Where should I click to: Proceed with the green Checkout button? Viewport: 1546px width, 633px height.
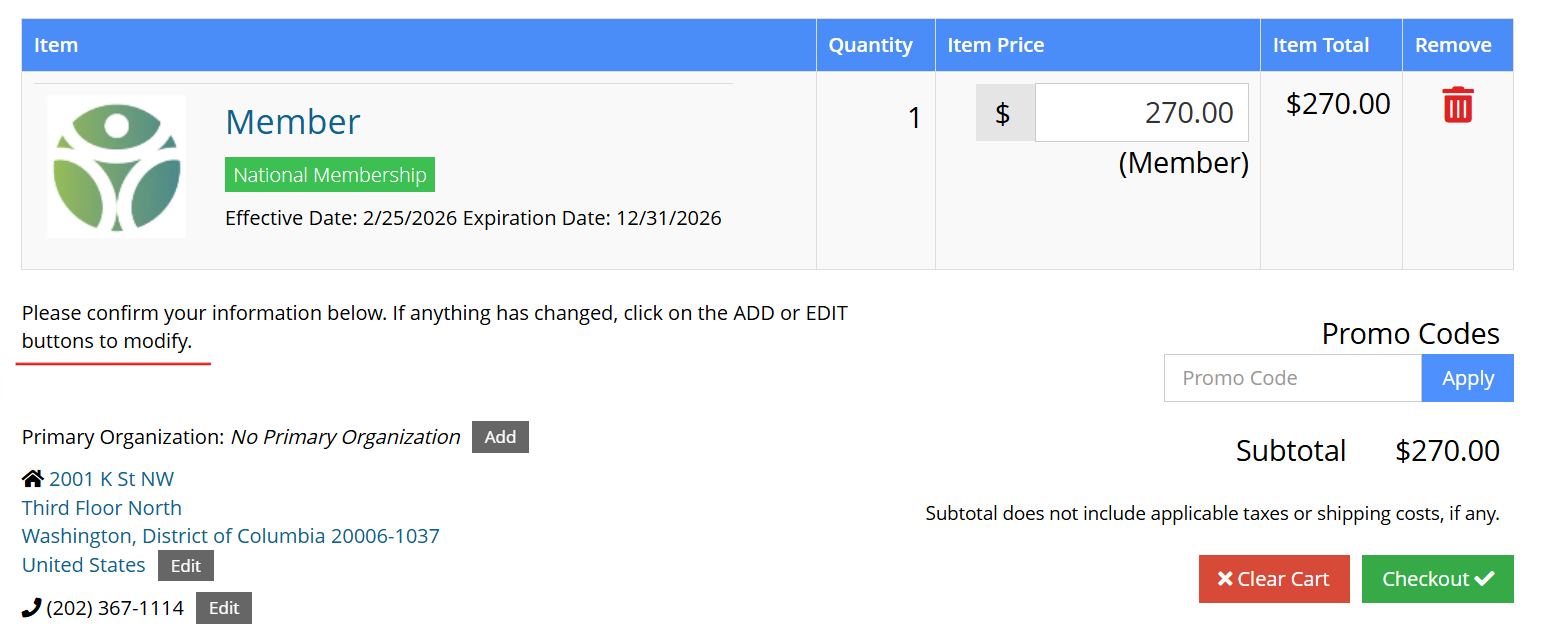pos(1437,579)
